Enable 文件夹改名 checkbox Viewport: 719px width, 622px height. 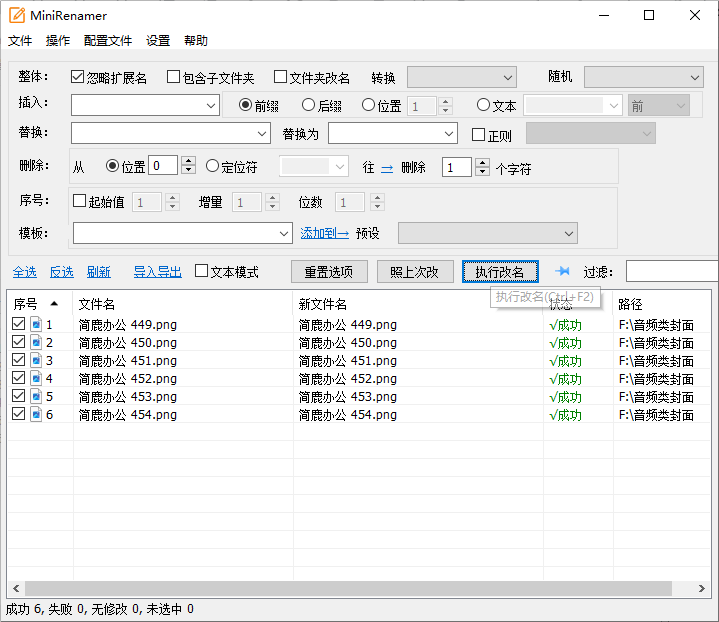(x=280, y=77)
